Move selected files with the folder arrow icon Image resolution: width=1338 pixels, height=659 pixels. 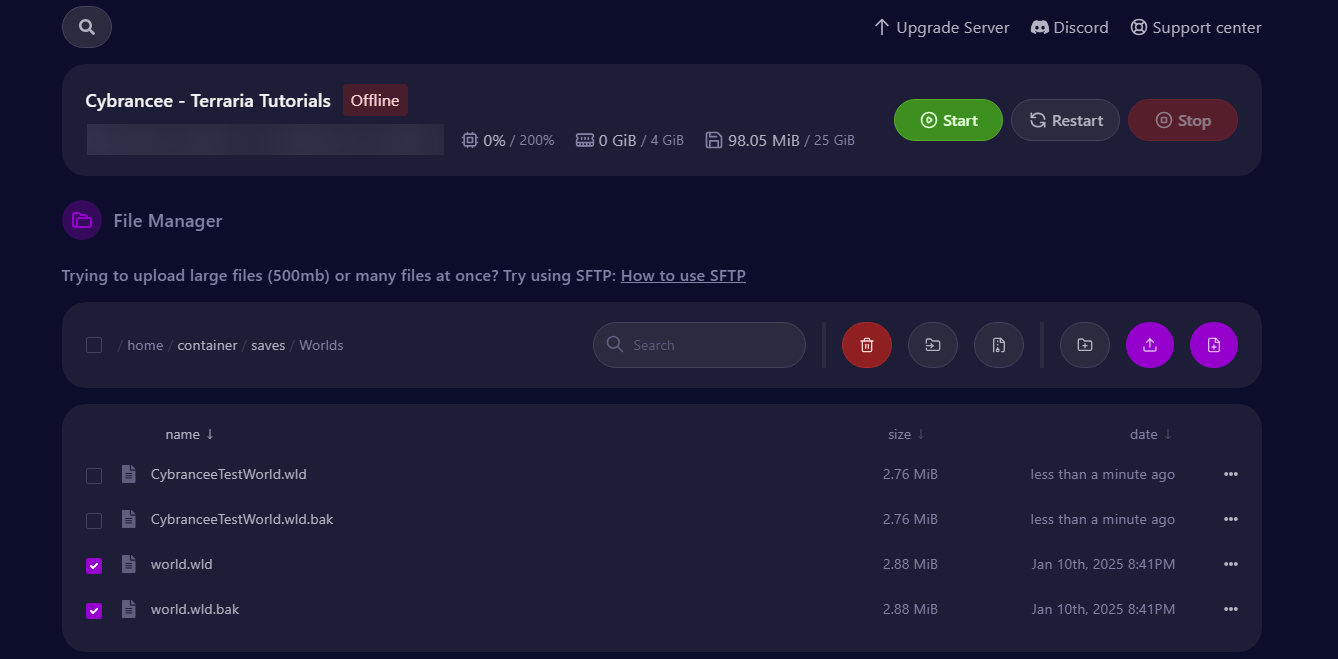click(x=932, y=344)
